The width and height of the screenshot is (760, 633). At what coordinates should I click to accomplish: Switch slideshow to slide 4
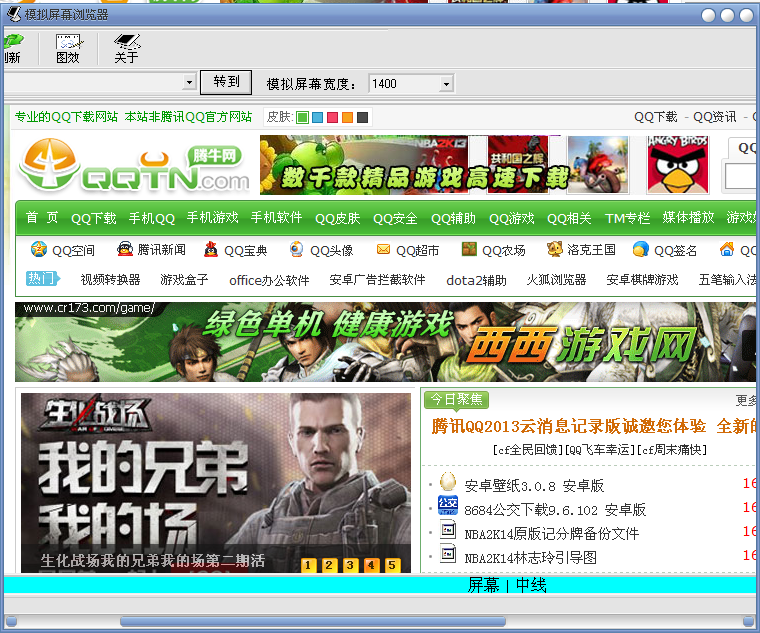tap(371, 565)
